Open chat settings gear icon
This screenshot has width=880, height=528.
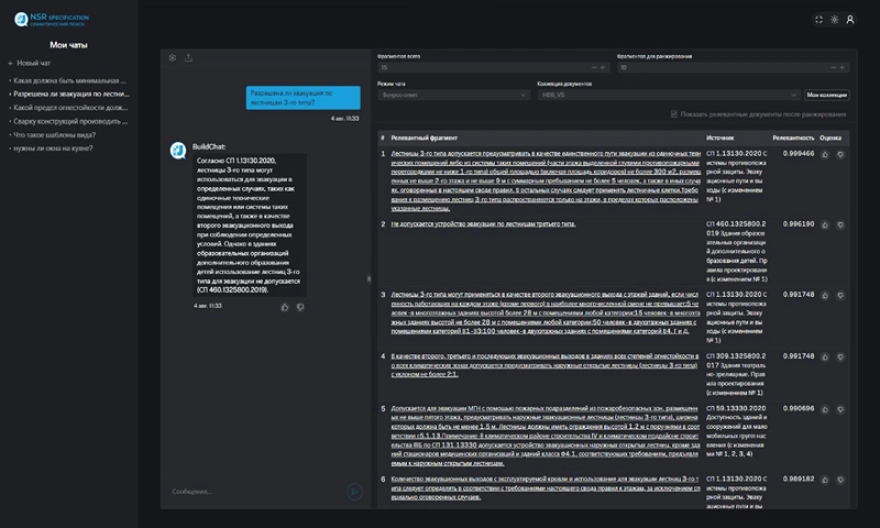coord(172,58)
